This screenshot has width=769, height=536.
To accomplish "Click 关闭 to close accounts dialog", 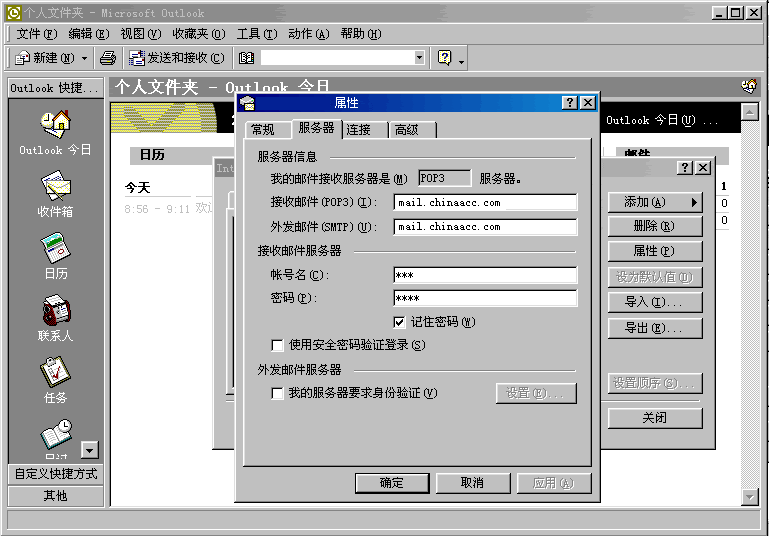I will tap(655, 418).
